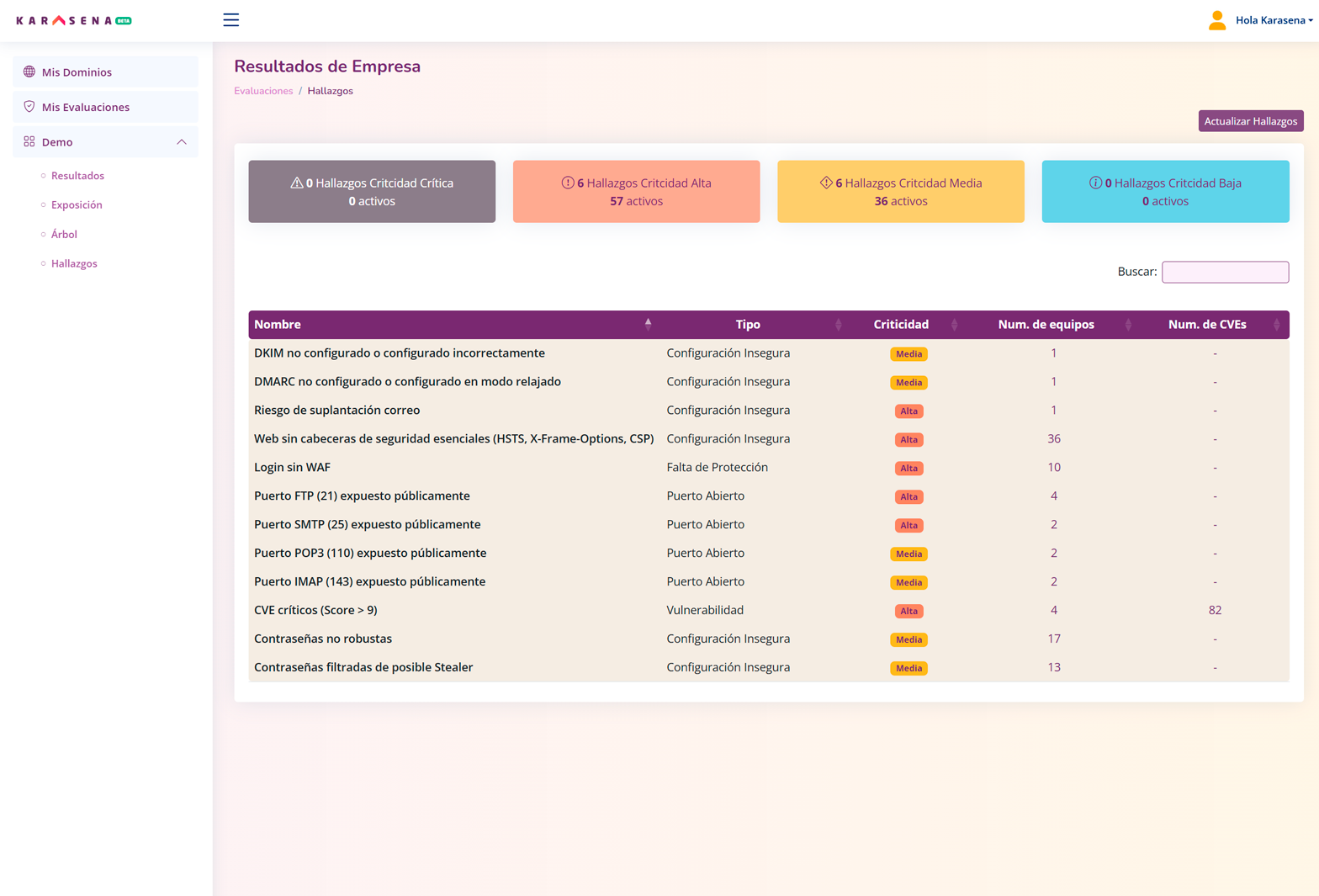1319x896 pixels.
Task: Select the Hallazgos Criticidad Baja card
Action: (1165, 192)
